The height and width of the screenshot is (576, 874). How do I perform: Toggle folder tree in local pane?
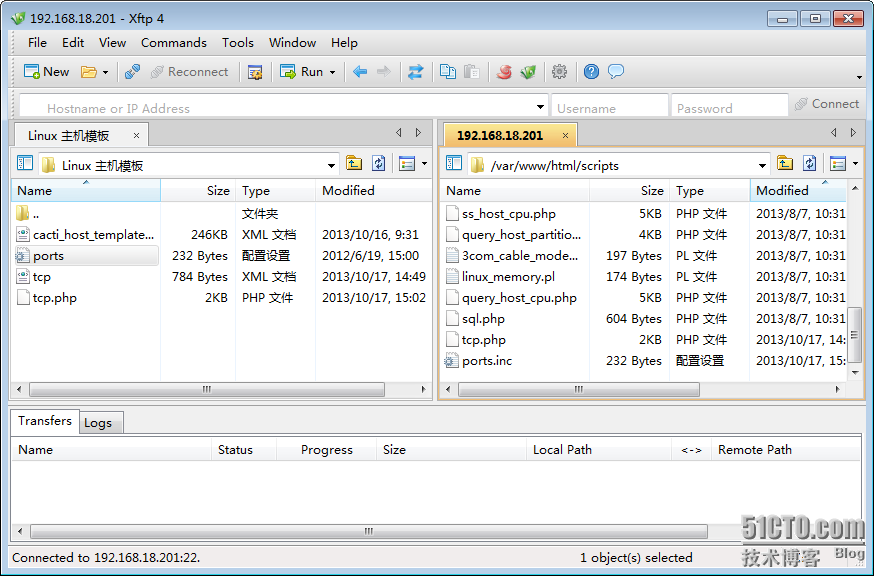coord(25,163)
